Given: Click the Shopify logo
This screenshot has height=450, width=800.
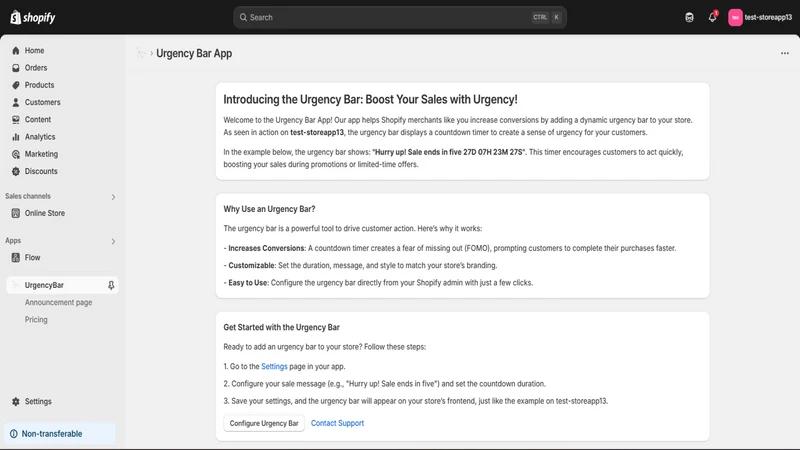Looking at the screenshot, I should point(33,17).
